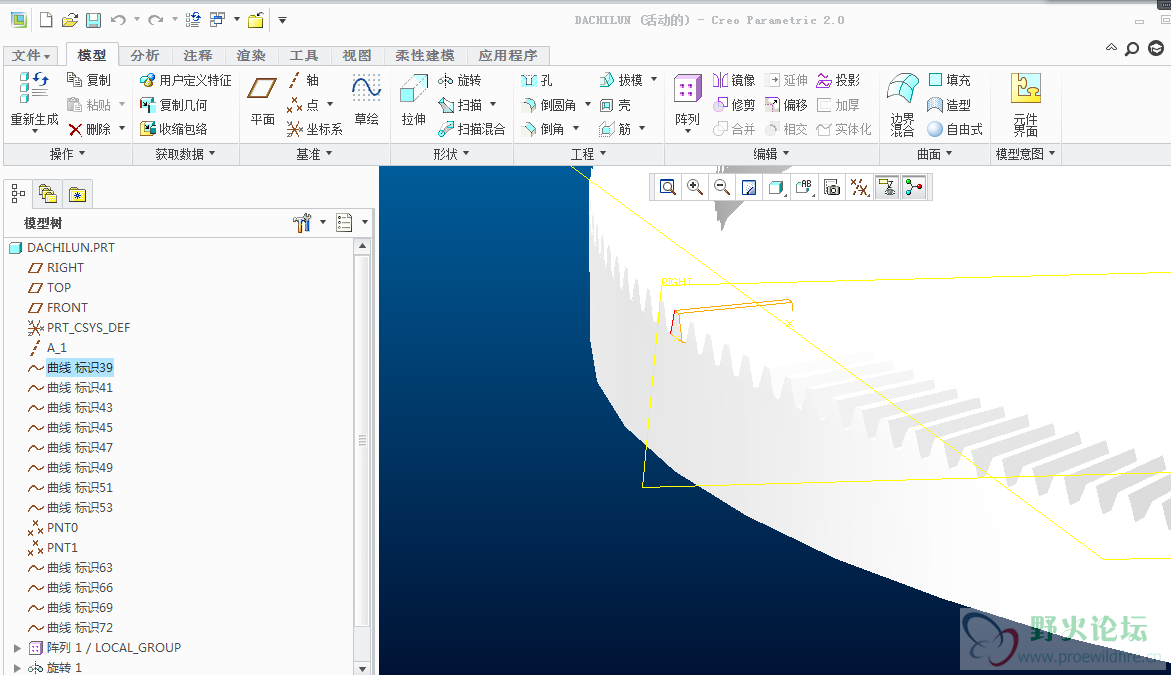Toggle spin center display icon

click(914, 187)
